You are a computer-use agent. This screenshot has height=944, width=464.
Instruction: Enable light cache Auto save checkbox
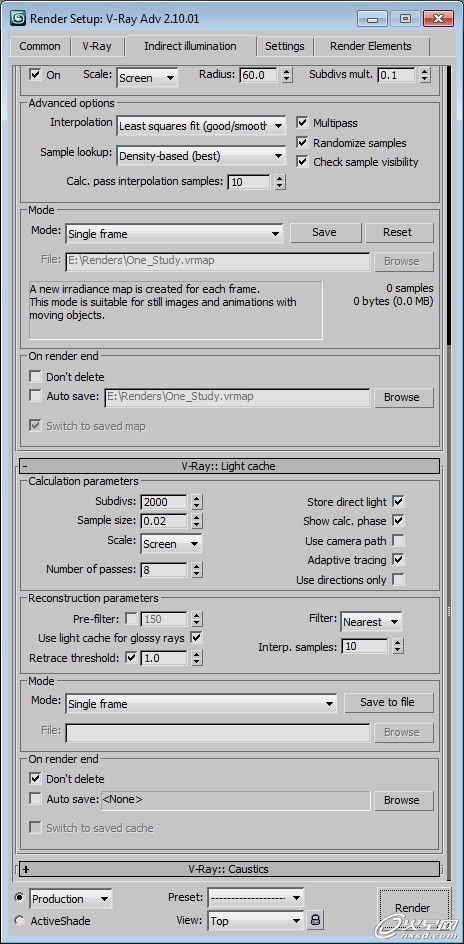tap(35, 799)
